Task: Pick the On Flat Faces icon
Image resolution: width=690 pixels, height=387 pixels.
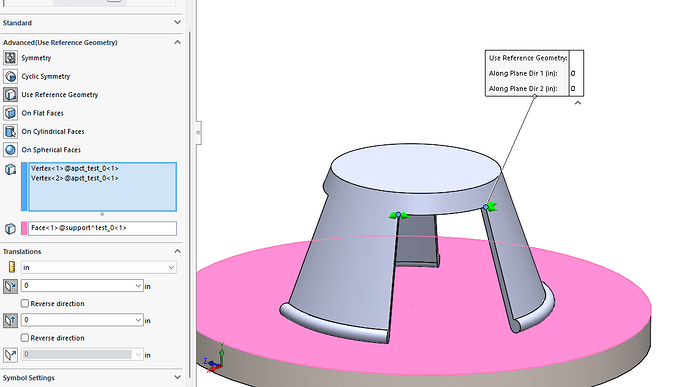Action: click(x=11, y=113)
